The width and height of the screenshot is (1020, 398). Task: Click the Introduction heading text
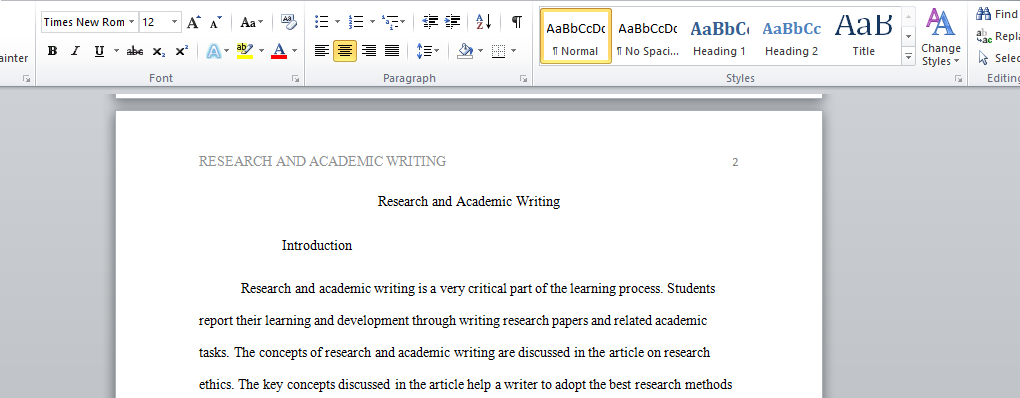[x=317, y=246]
